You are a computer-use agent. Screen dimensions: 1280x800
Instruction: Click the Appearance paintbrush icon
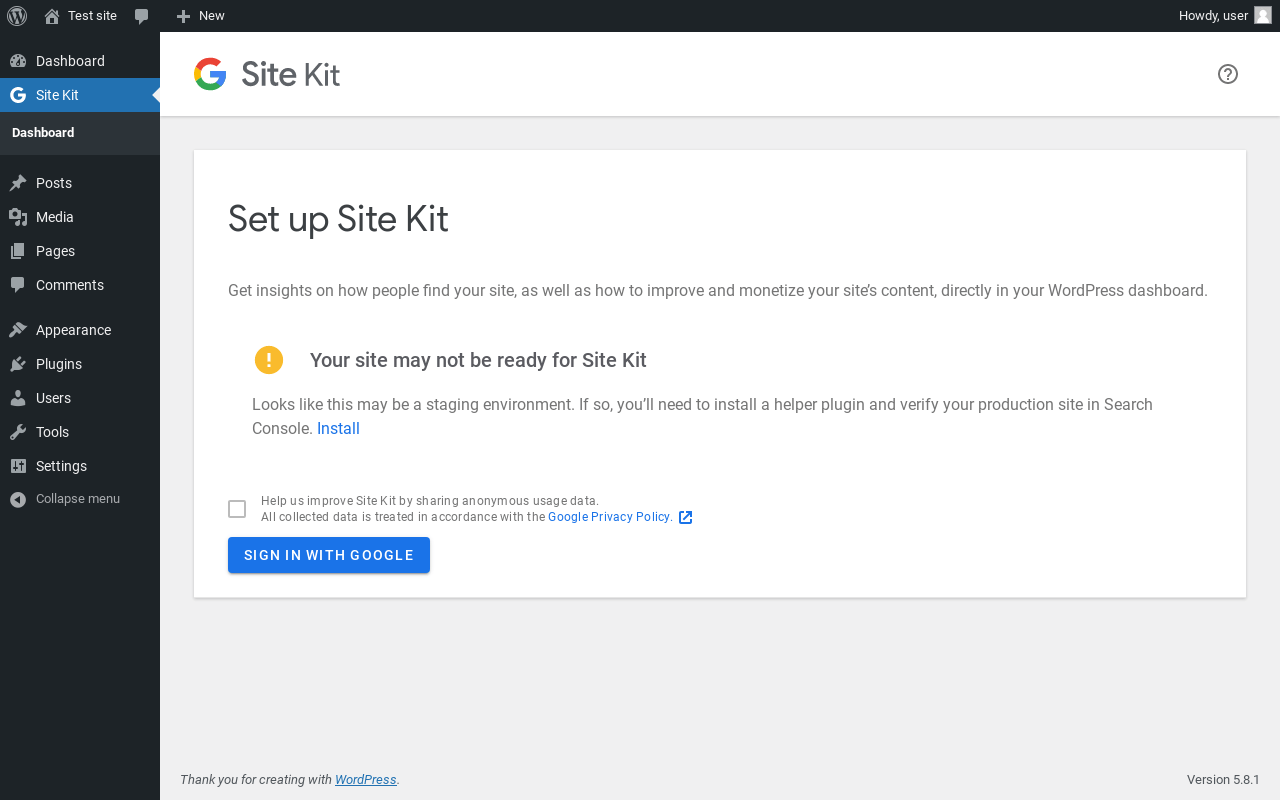(x=18, y=330)
